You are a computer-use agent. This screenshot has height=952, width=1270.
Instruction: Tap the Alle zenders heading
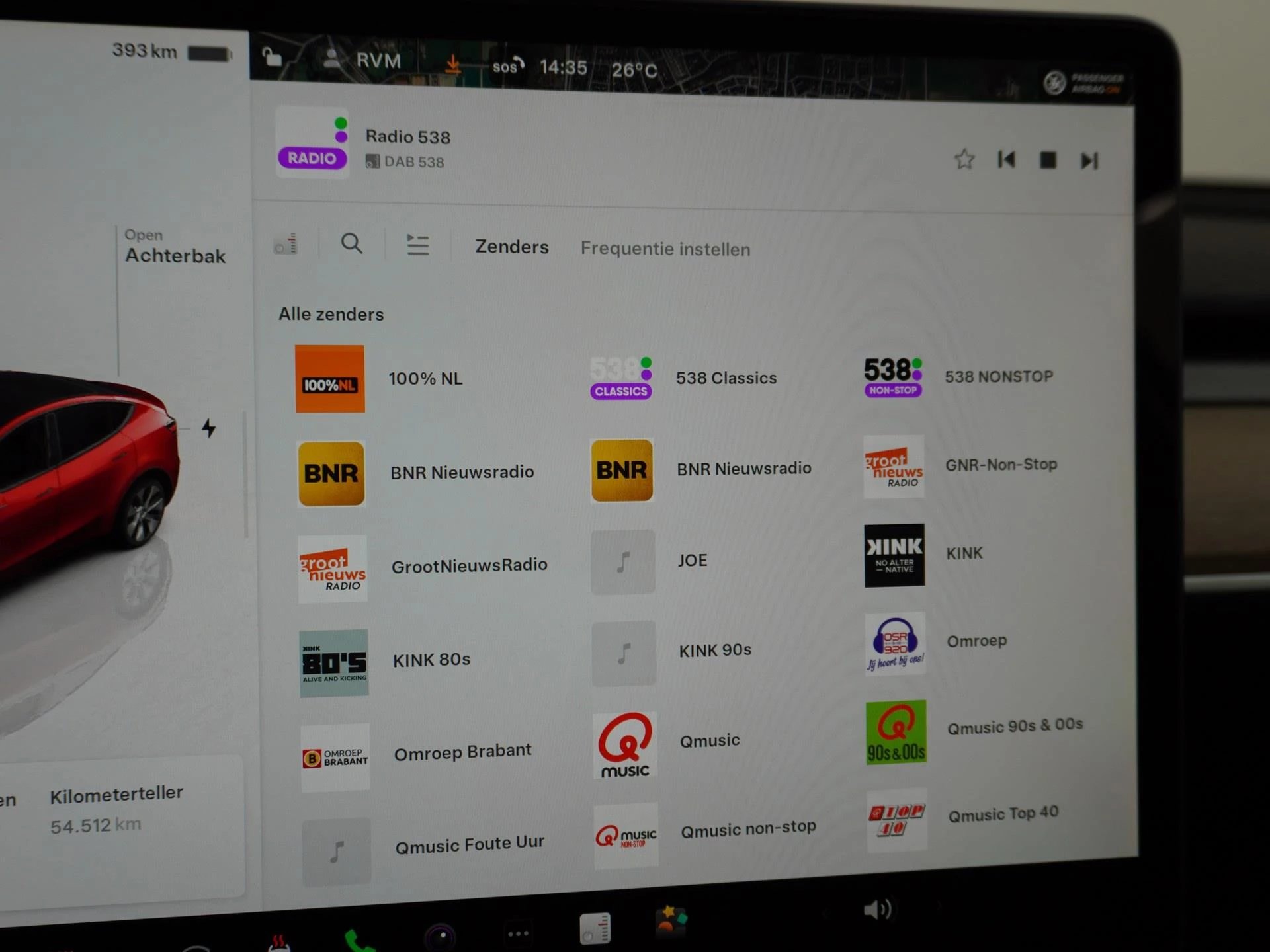coord(331,314)
